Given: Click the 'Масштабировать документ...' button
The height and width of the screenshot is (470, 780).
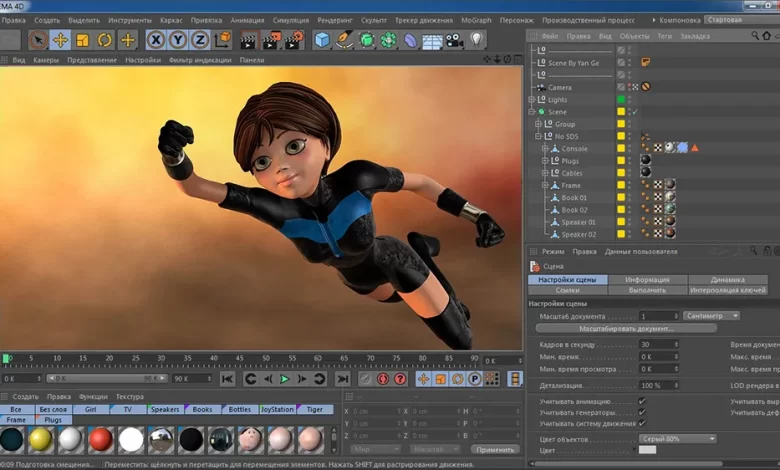Looking at the screenshot, I should tap(627, 328).
